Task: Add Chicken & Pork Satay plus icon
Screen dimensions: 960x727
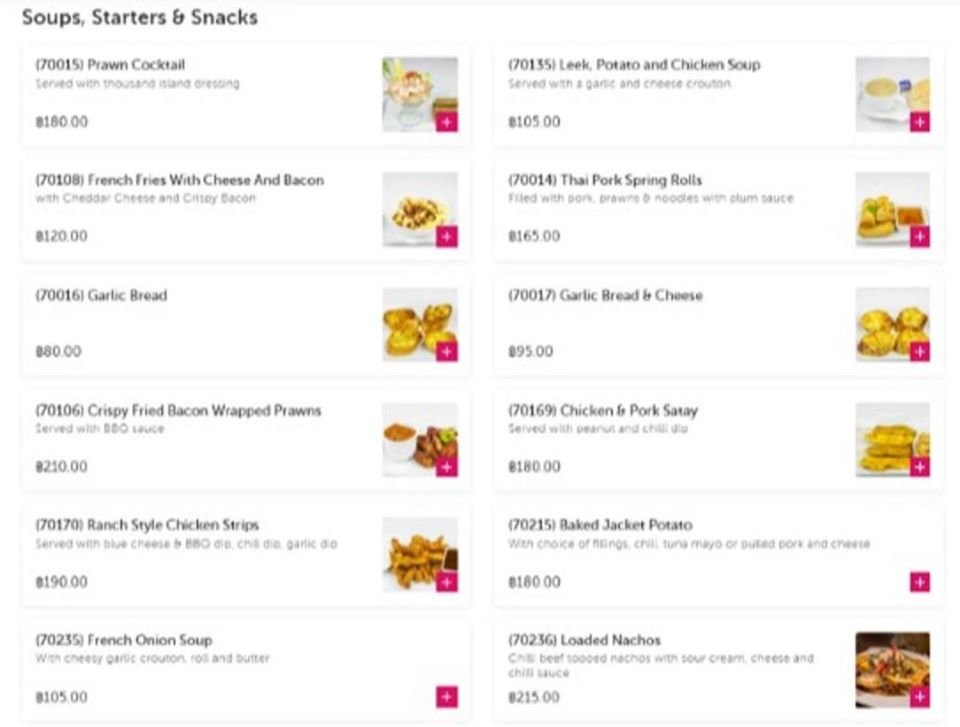Action: click(x=920, y=467)
